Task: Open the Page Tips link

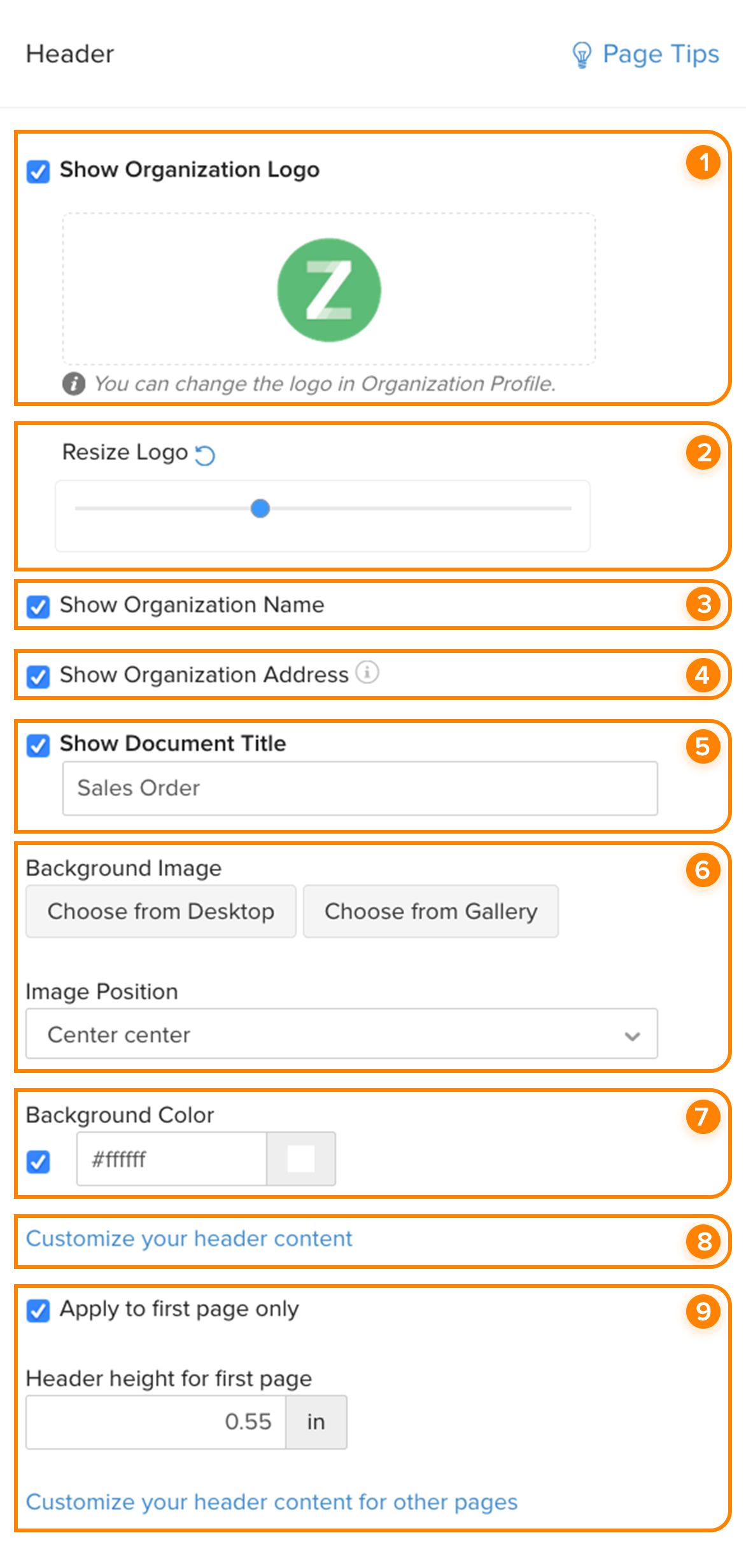Action: click(660, 55)
